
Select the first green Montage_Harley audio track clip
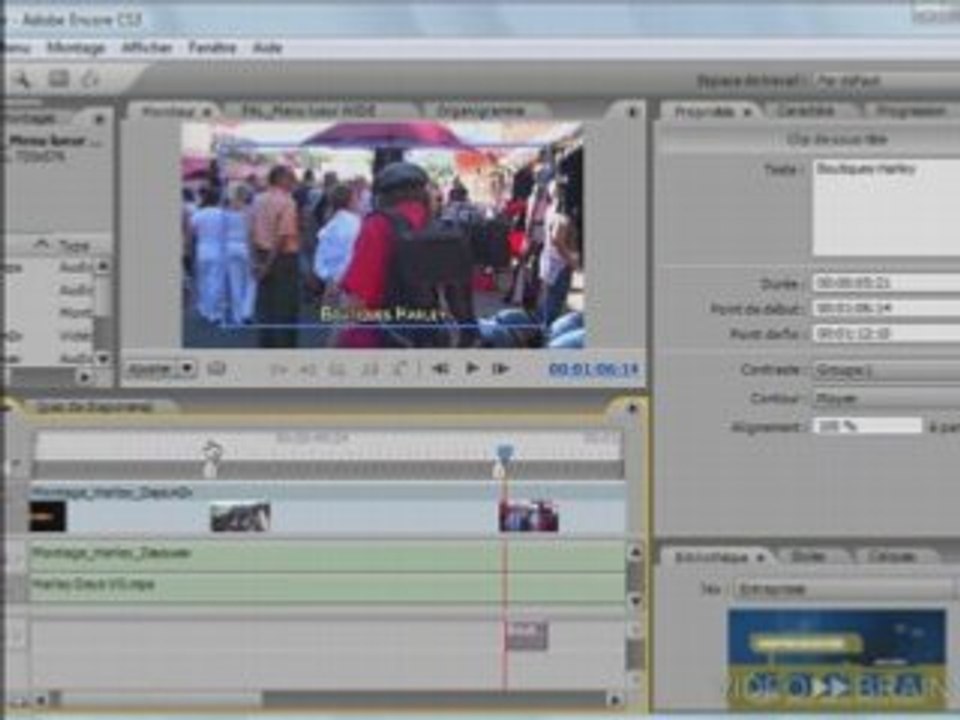328,554
